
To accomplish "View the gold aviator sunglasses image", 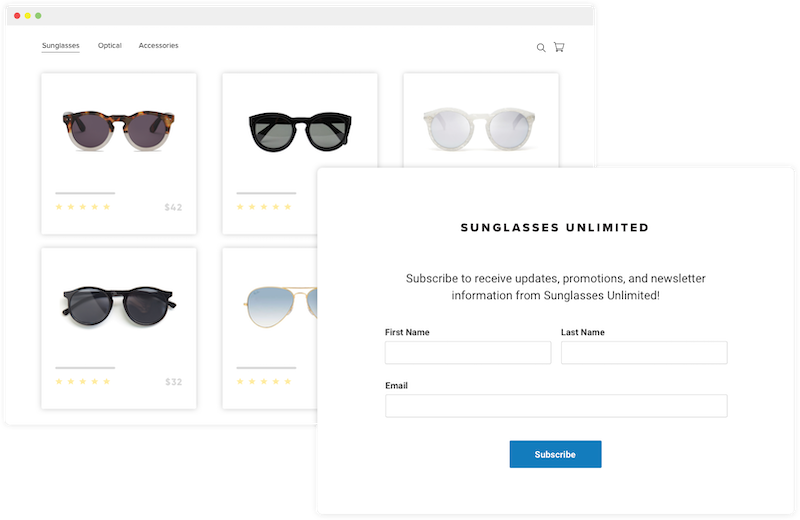I will pyautogui.click(x=280, y=306).
